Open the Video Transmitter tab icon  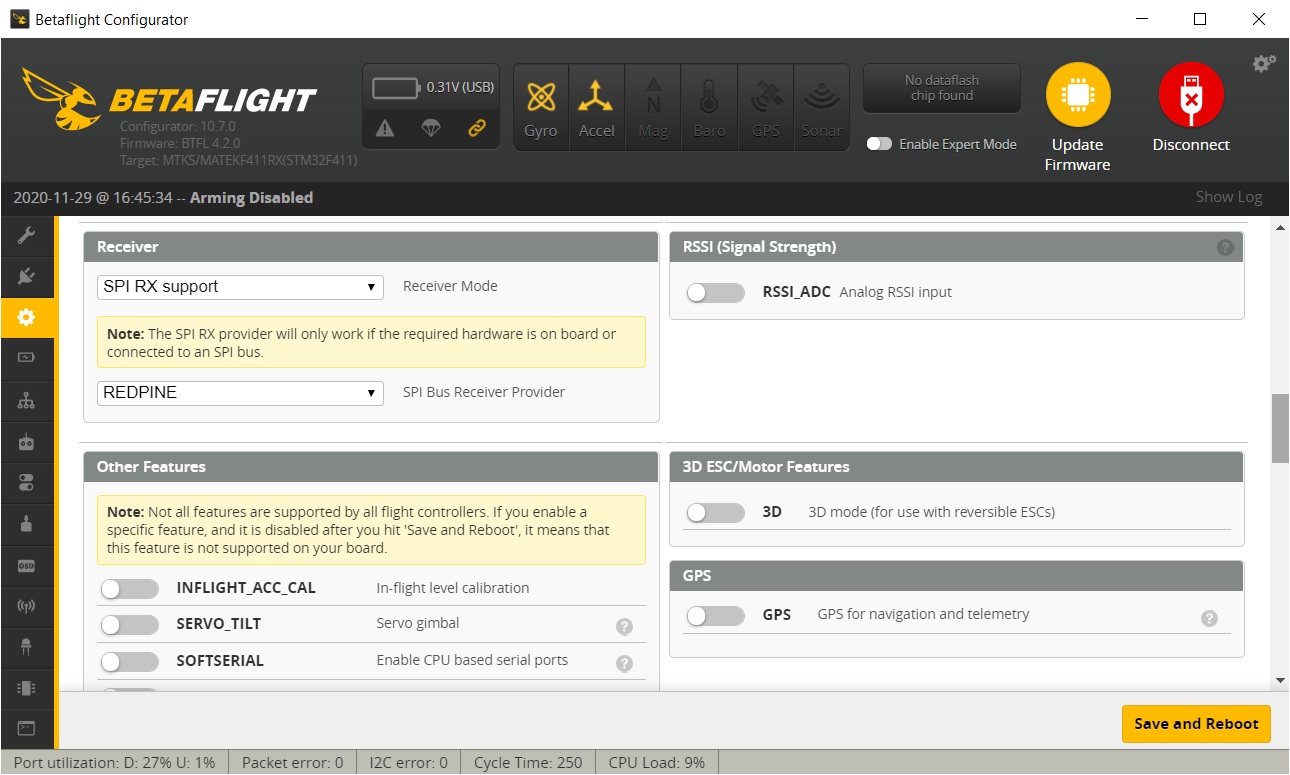coord(27,606)
